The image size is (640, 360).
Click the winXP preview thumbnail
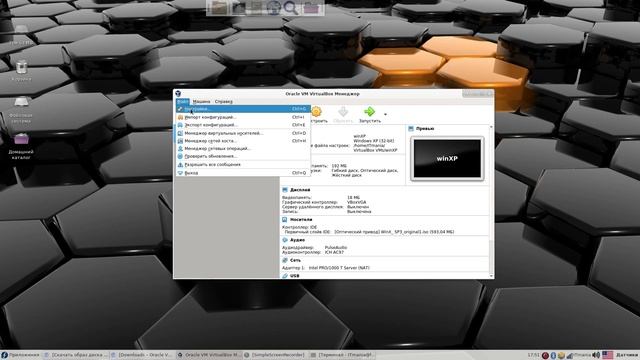point(447,158)
